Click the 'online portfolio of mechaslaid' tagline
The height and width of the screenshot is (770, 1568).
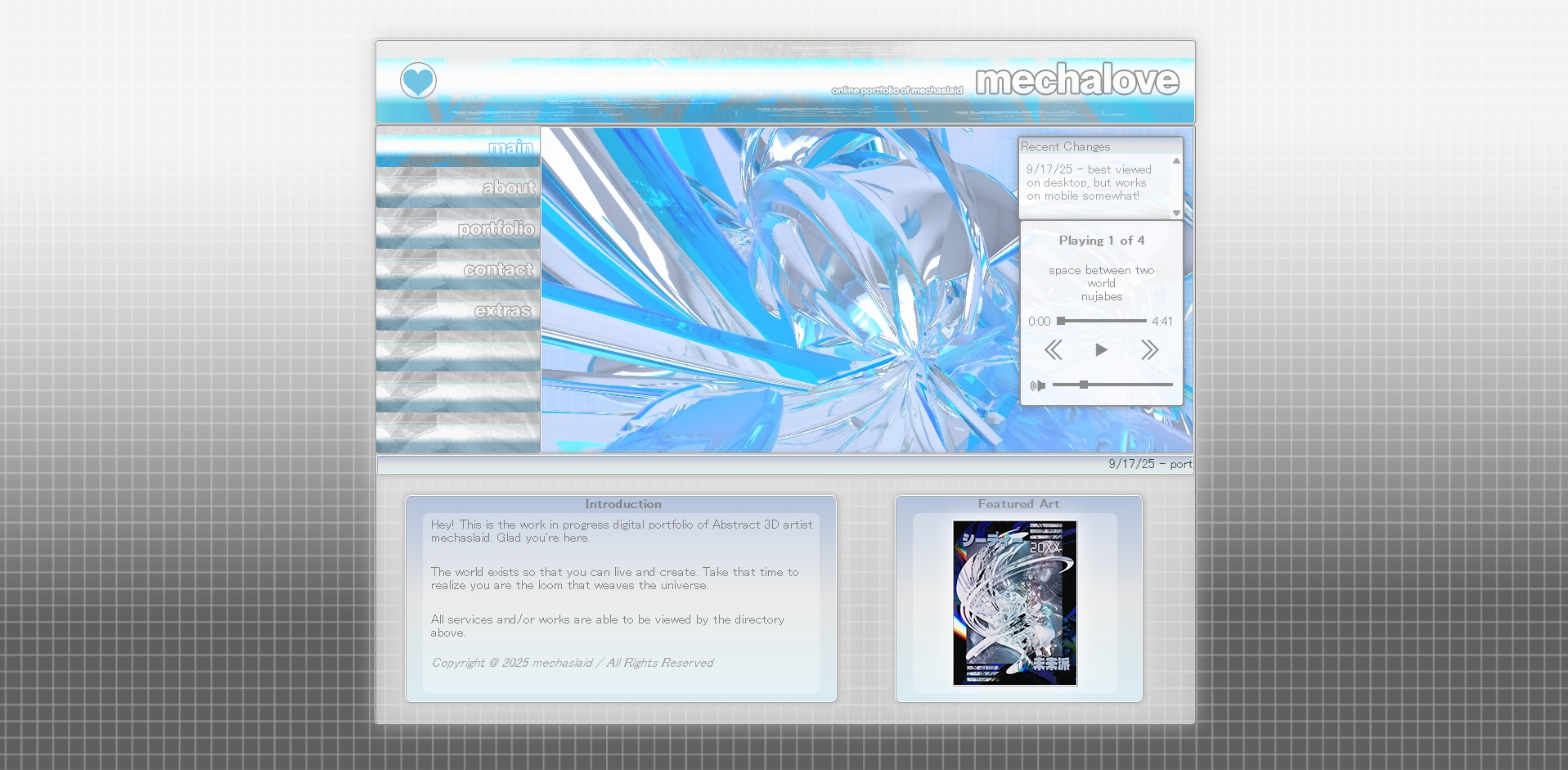point(896,90)
